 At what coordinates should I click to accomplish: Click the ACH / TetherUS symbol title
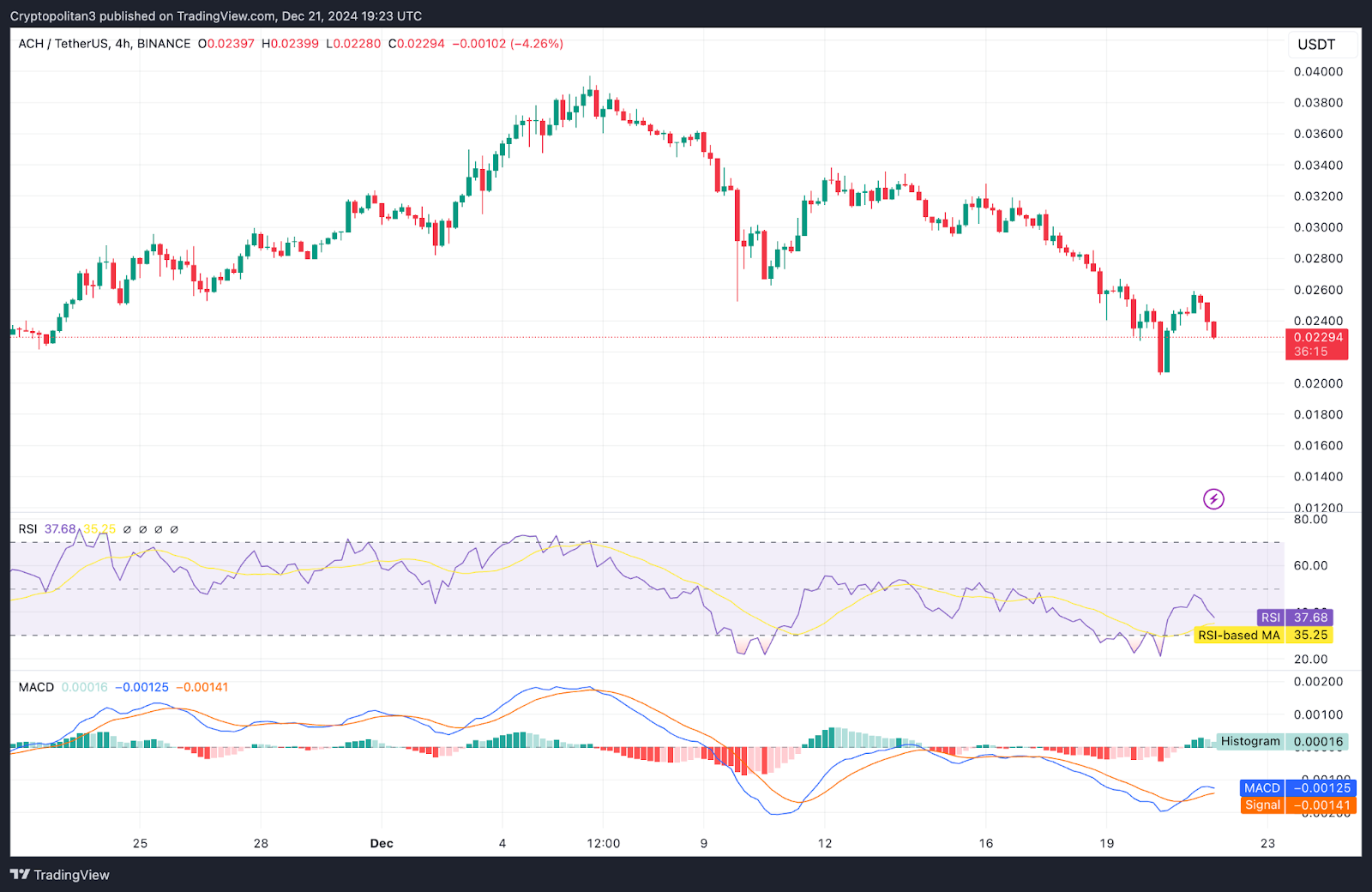coord(105,44)
